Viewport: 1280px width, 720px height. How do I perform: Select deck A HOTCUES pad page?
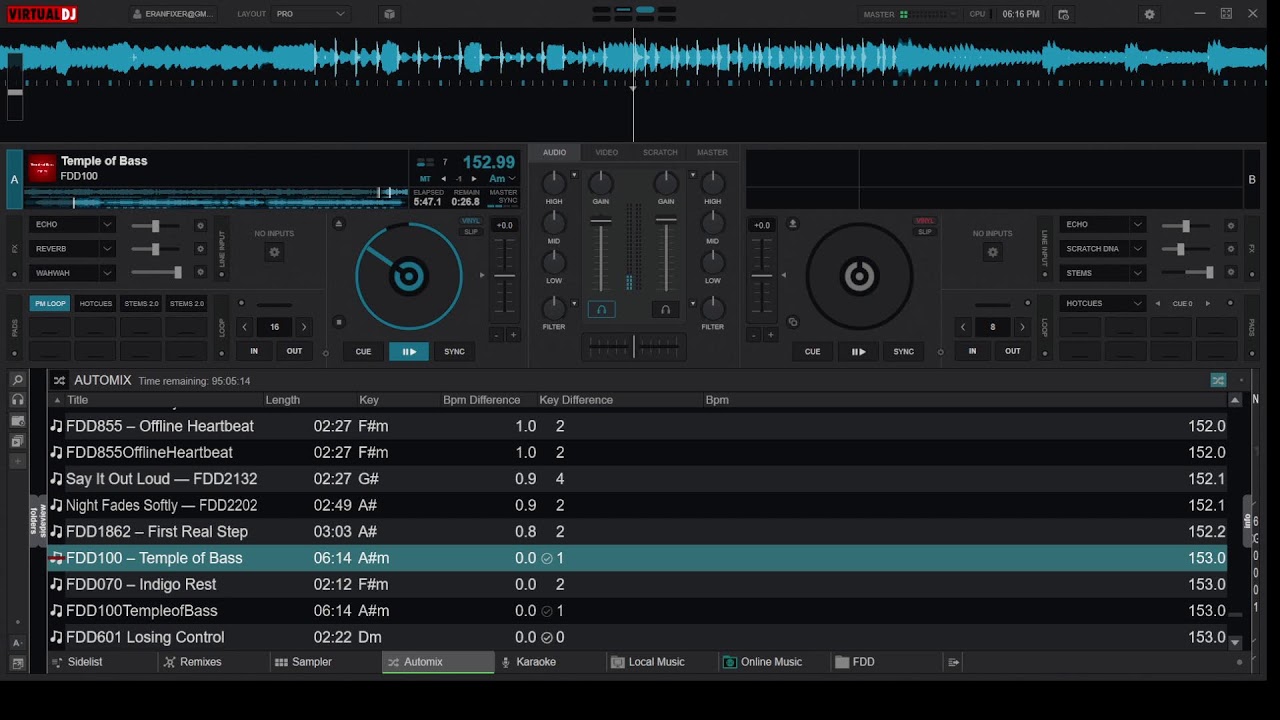pos(96,303)
